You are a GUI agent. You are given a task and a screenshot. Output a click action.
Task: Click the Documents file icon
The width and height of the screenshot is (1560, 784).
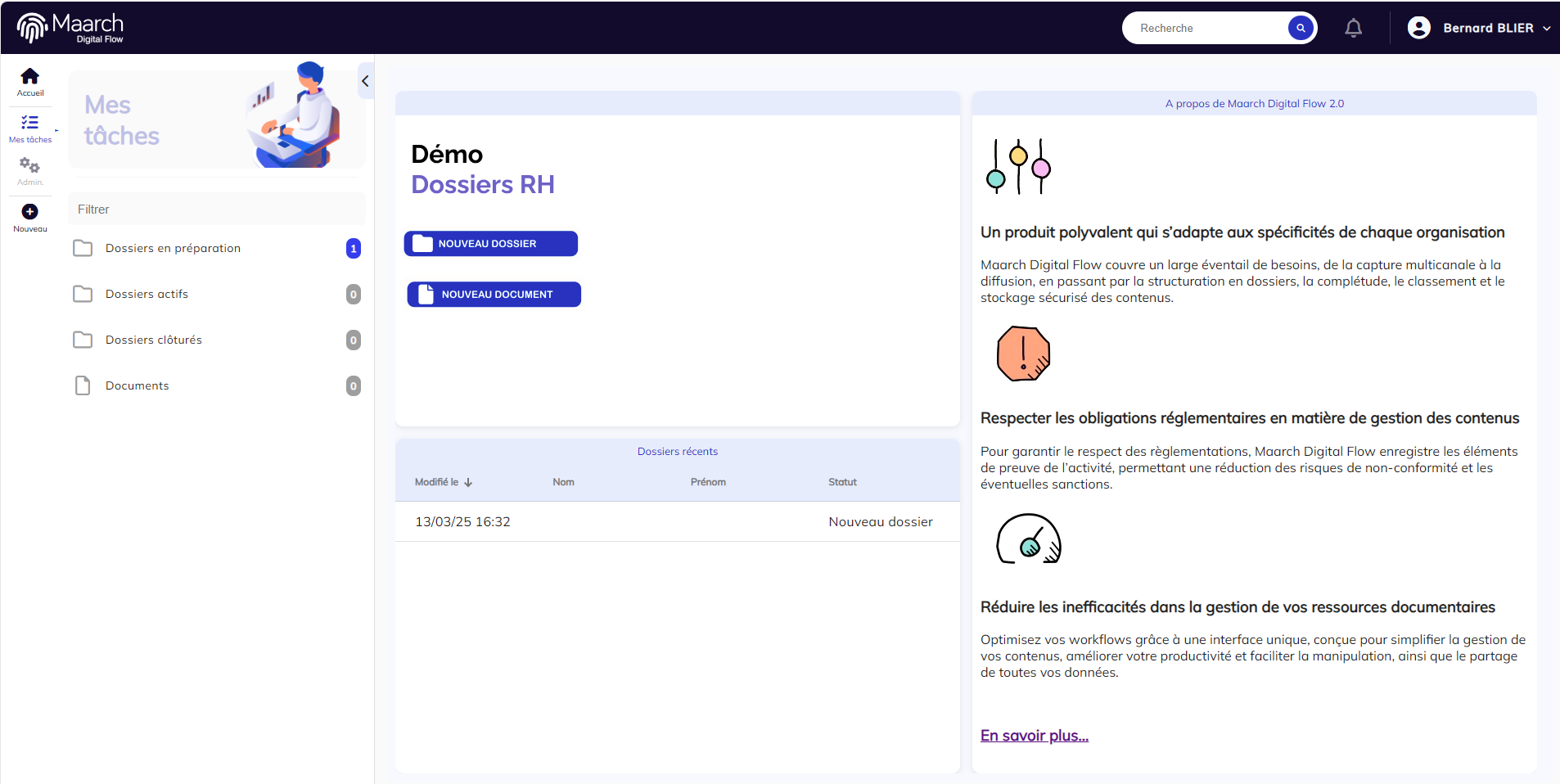point(83,385)
